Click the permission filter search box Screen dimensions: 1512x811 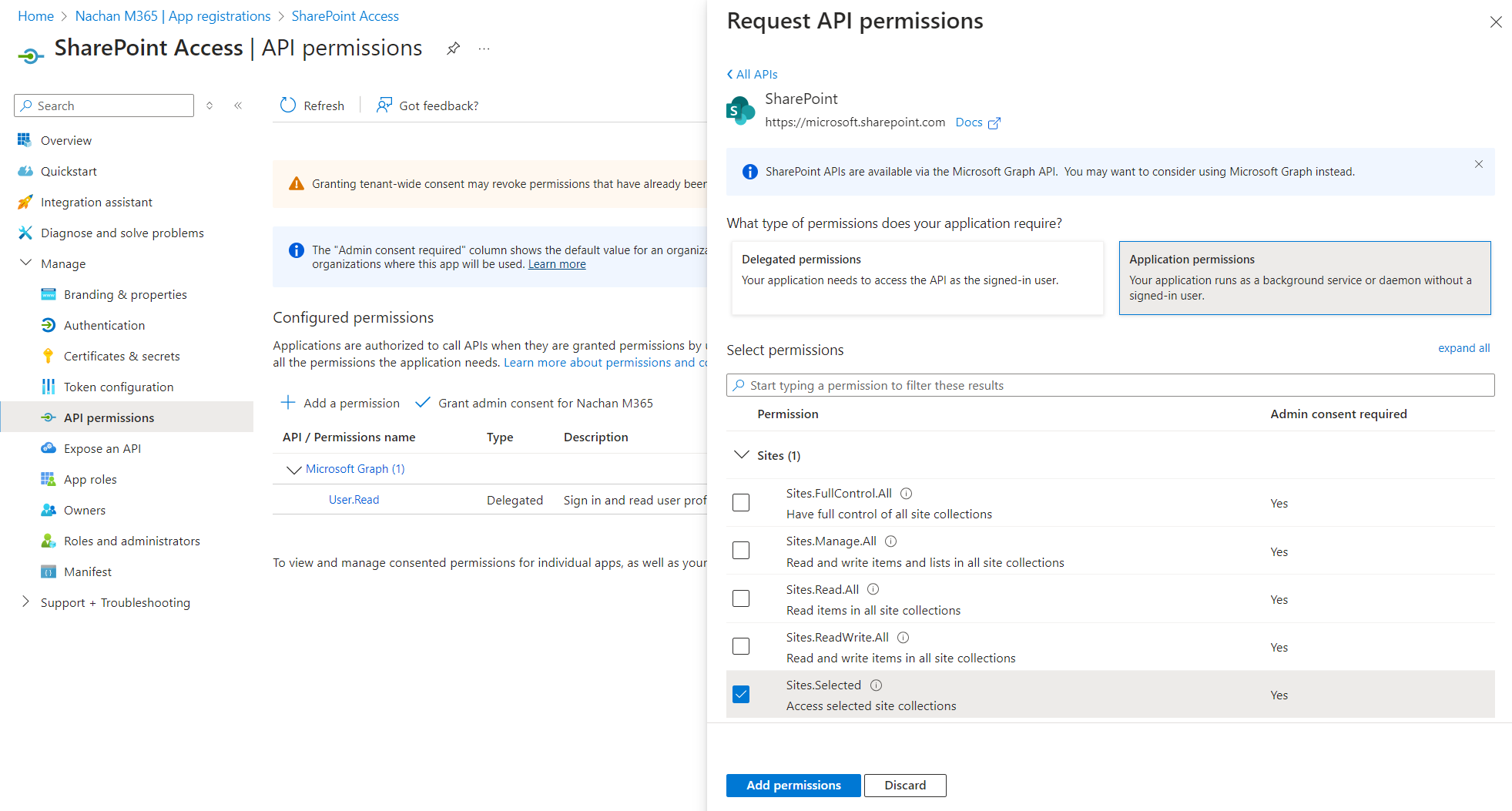(x=1109, y=385)
